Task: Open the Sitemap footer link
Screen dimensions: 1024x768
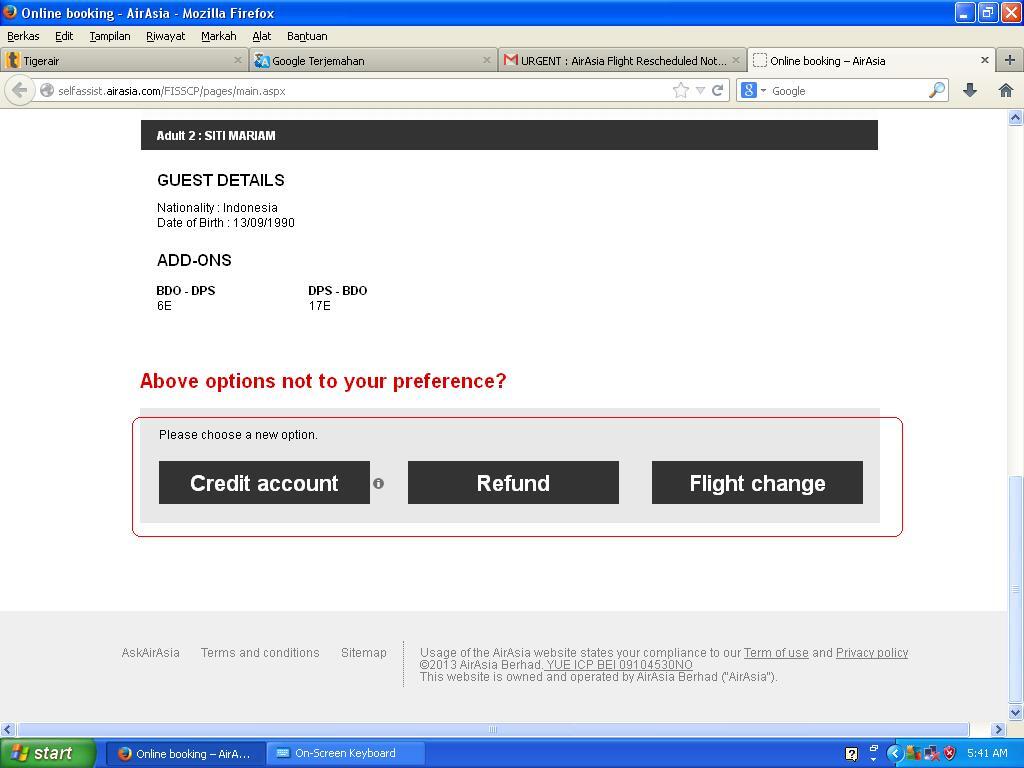Action: (x=364, y=652)
